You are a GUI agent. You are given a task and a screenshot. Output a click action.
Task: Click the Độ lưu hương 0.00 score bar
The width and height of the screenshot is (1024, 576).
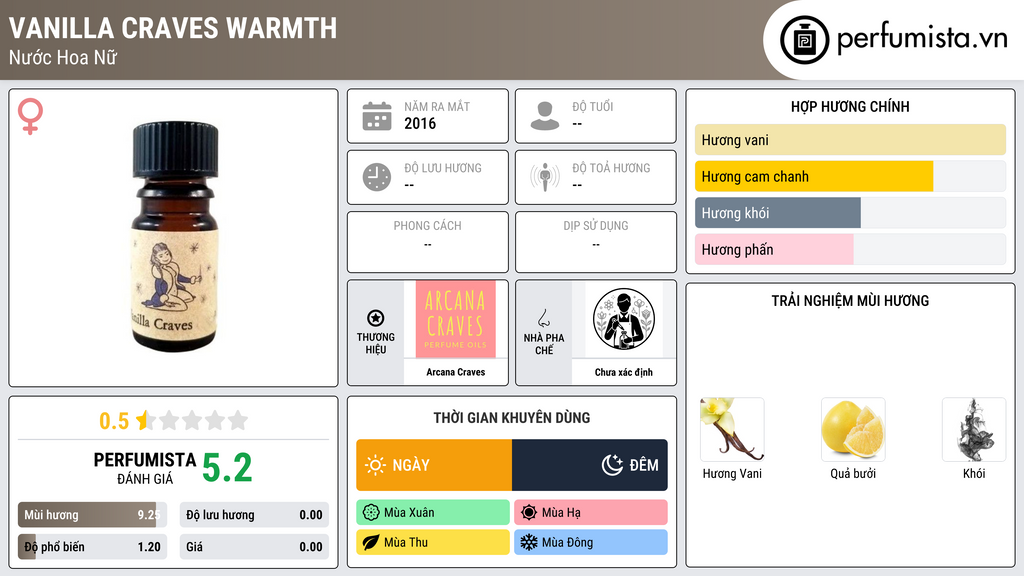tap(254, 515)
